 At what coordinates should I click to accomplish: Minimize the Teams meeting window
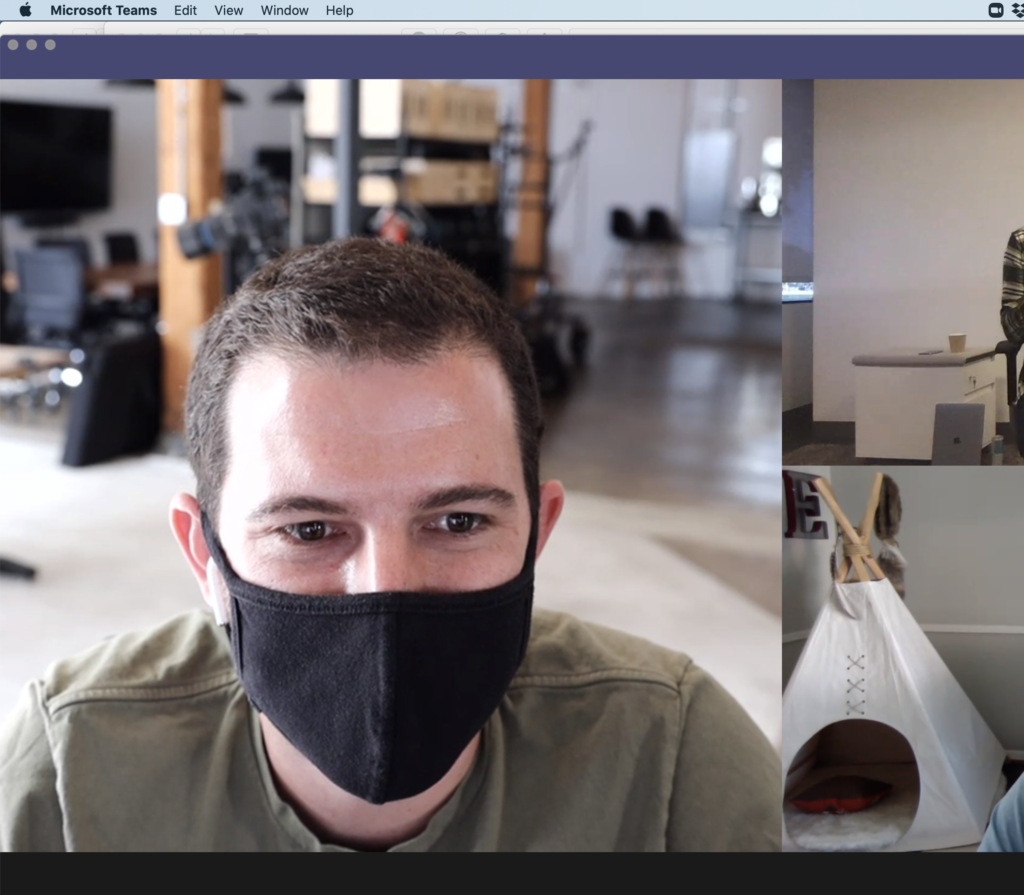point(31,44)
